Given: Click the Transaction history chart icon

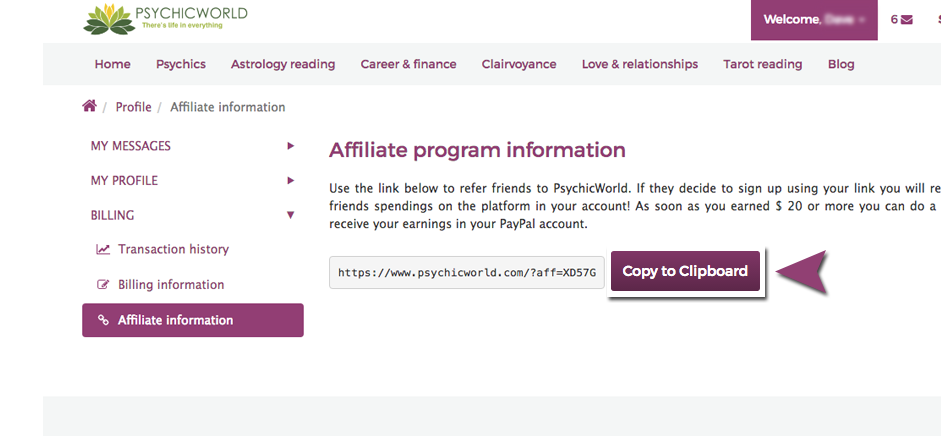Looking at the screenshot, I should click(103, 249).
